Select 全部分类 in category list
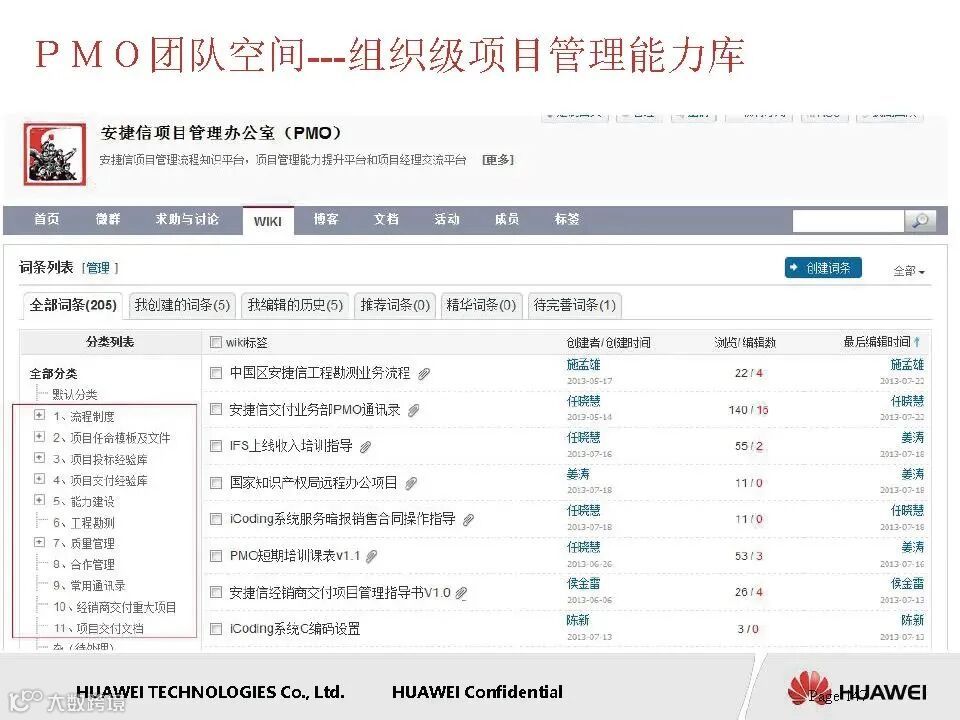This screenshot has height=720, width=960. click(53, 373)
